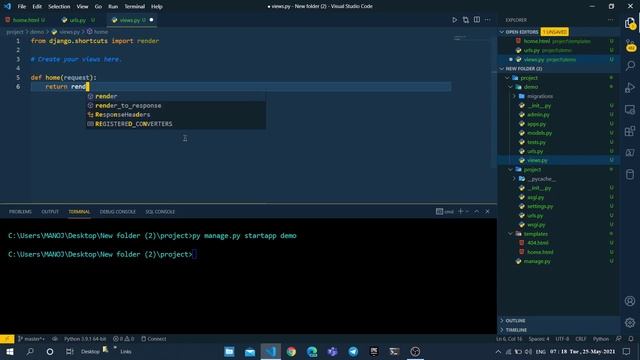This screenshot has height=360, width=640.
Task: Click the Connect status bar item
Action: point(153,339)
